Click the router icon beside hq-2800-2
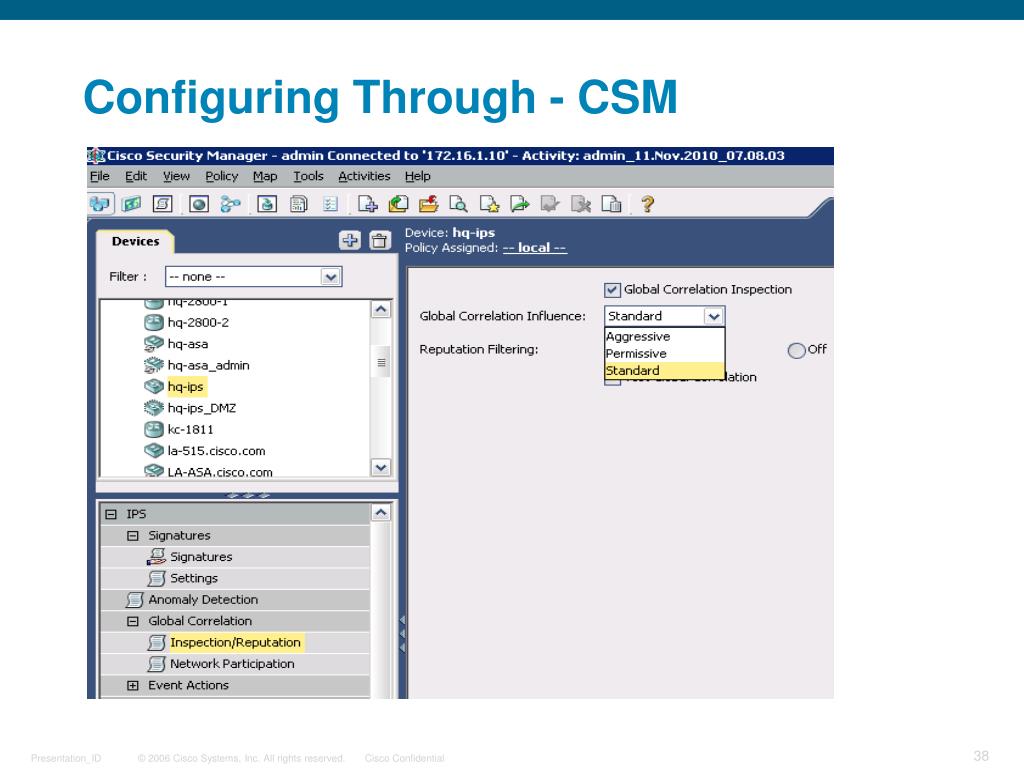This screenshot has height=768, width=1024. [153, 322]
